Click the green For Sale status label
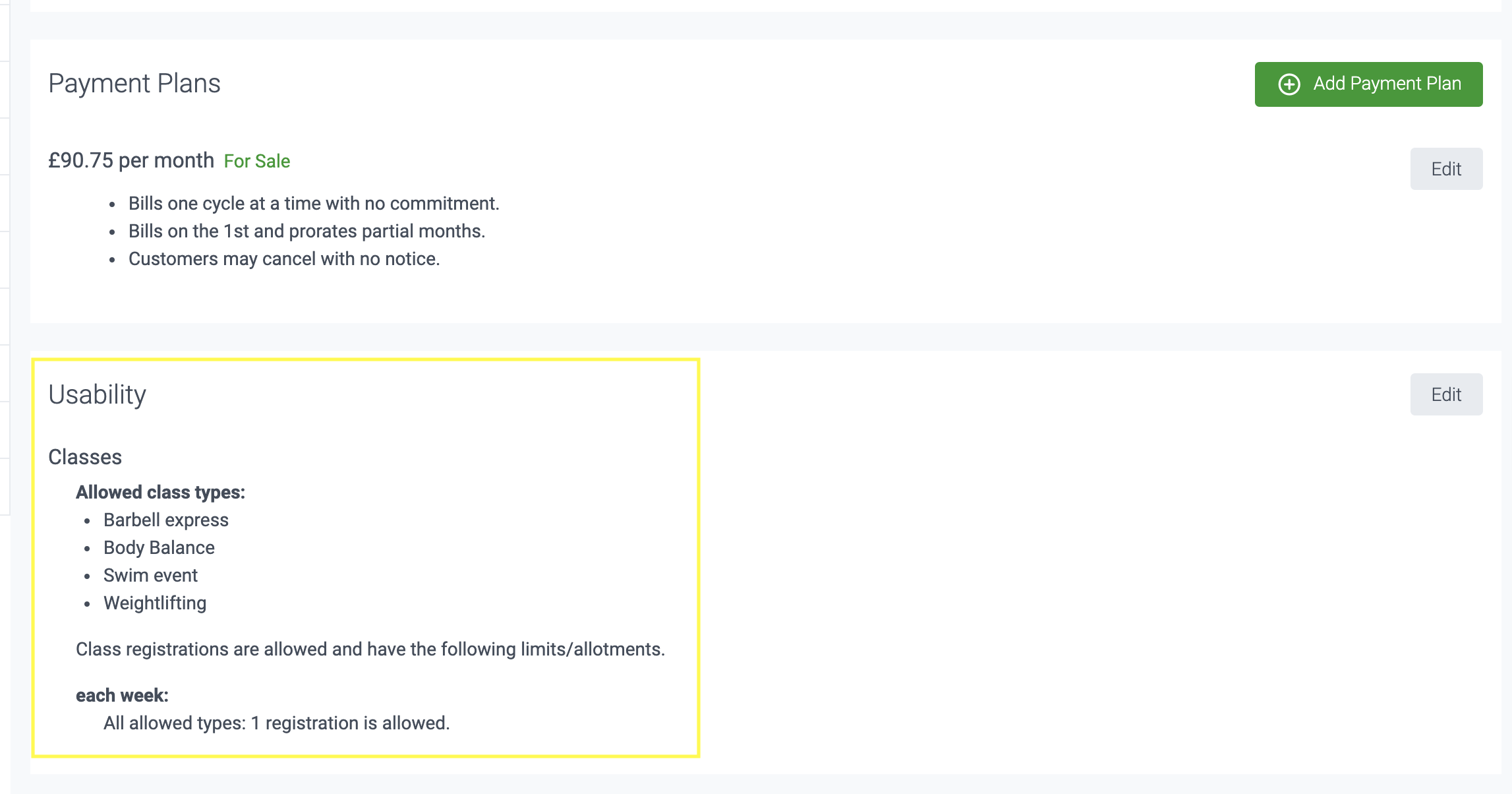The image size is (1512, 794). pos(257,161)
